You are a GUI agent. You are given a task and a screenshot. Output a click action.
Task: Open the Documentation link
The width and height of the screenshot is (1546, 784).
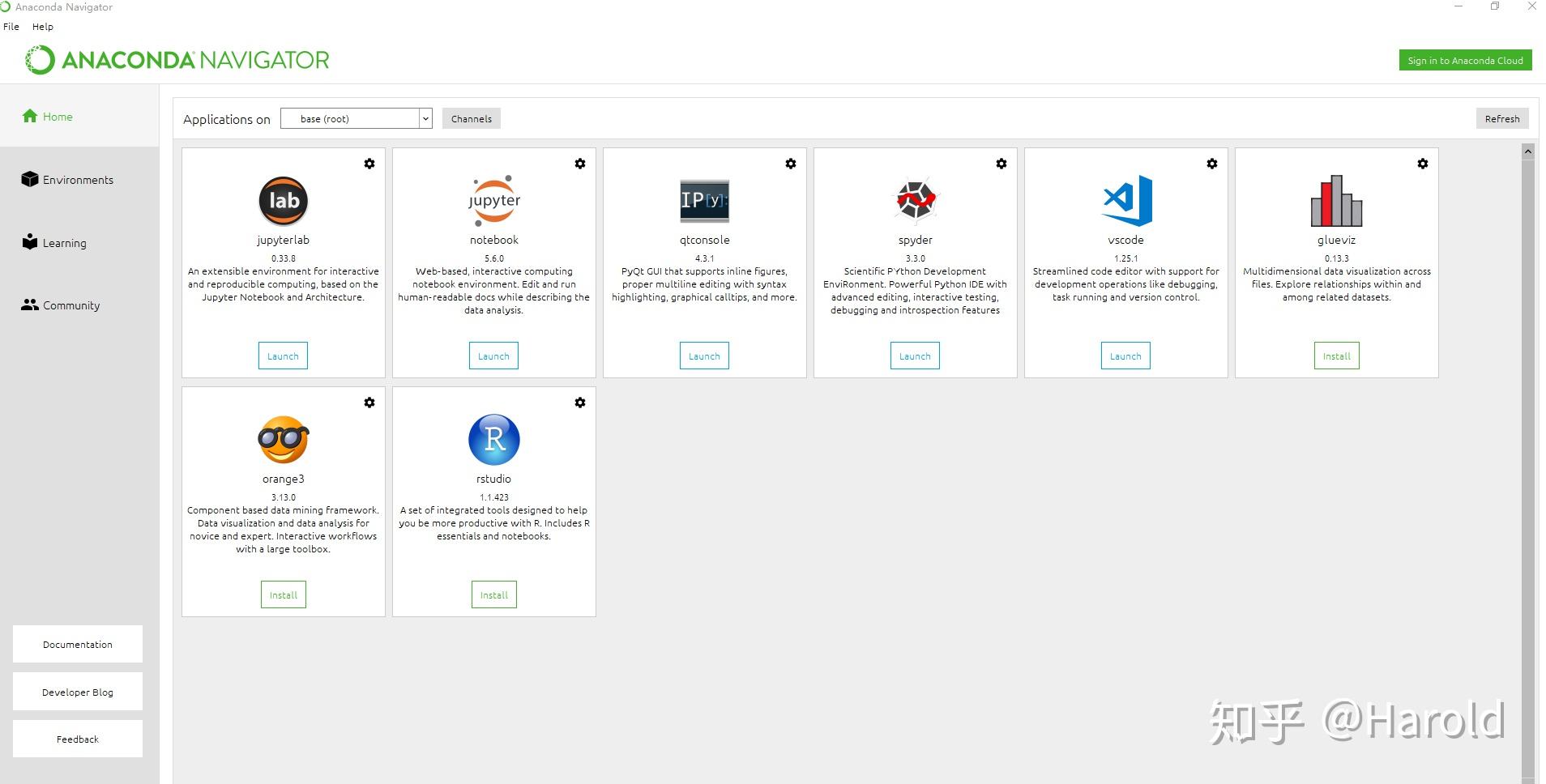click(x=78, y=644)
